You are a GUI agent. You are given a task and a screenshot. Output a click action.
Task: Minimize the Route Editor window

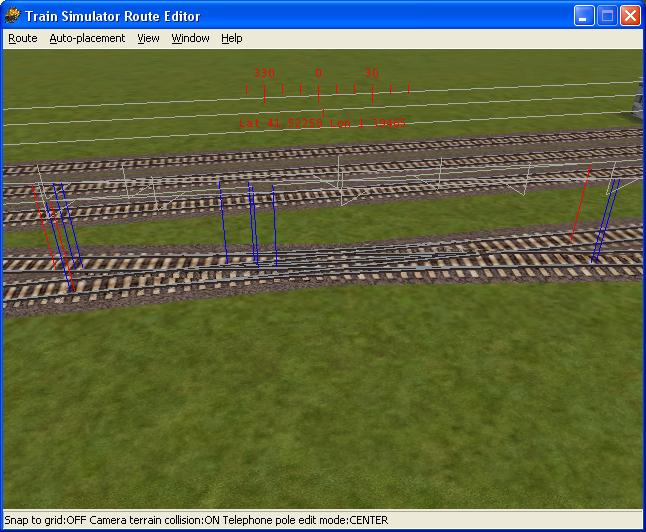click(584, 16)
